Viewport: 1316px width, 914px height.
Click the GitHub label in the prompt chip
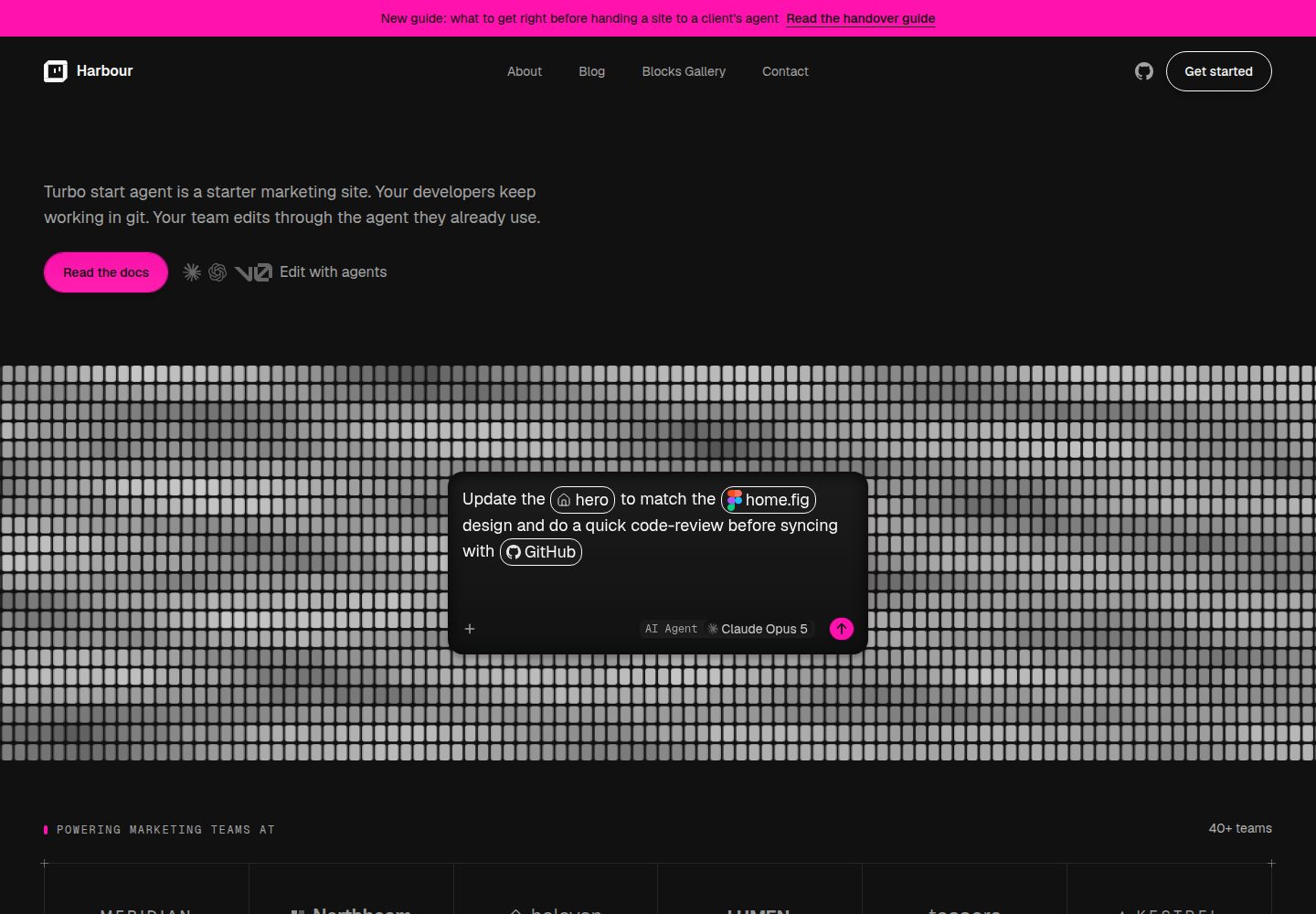click(x=550, y=552)
